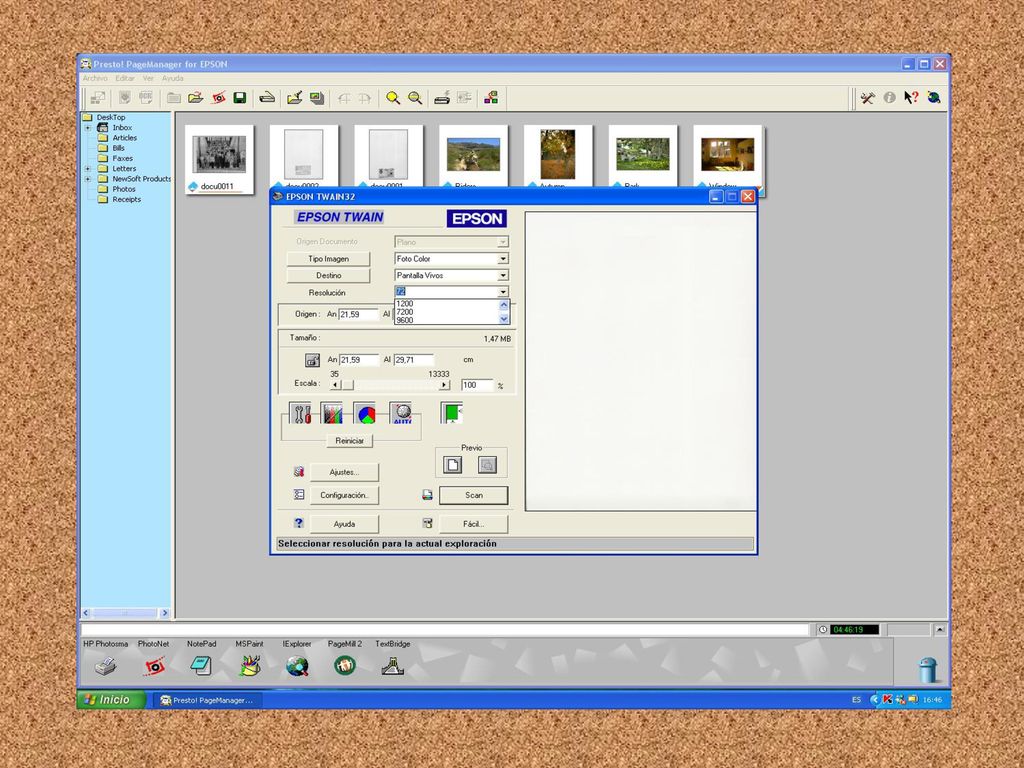Click the Ayuda button in EPSON TWAIN
1024x768 pixels.
(344, 524)
